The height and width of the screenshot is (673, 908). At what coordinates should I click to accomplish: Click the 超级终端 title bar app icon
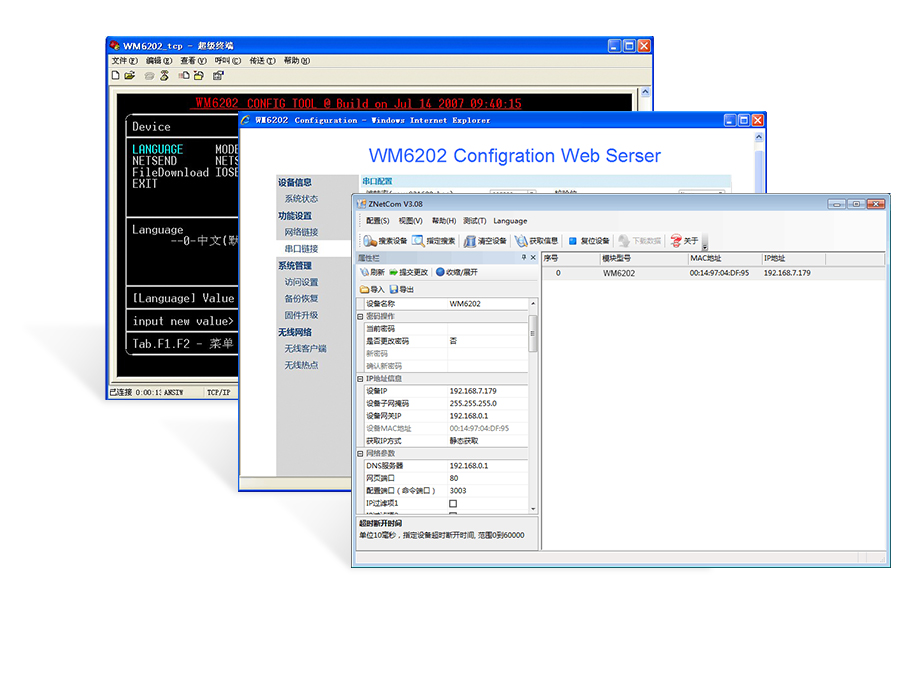[115, 45]
